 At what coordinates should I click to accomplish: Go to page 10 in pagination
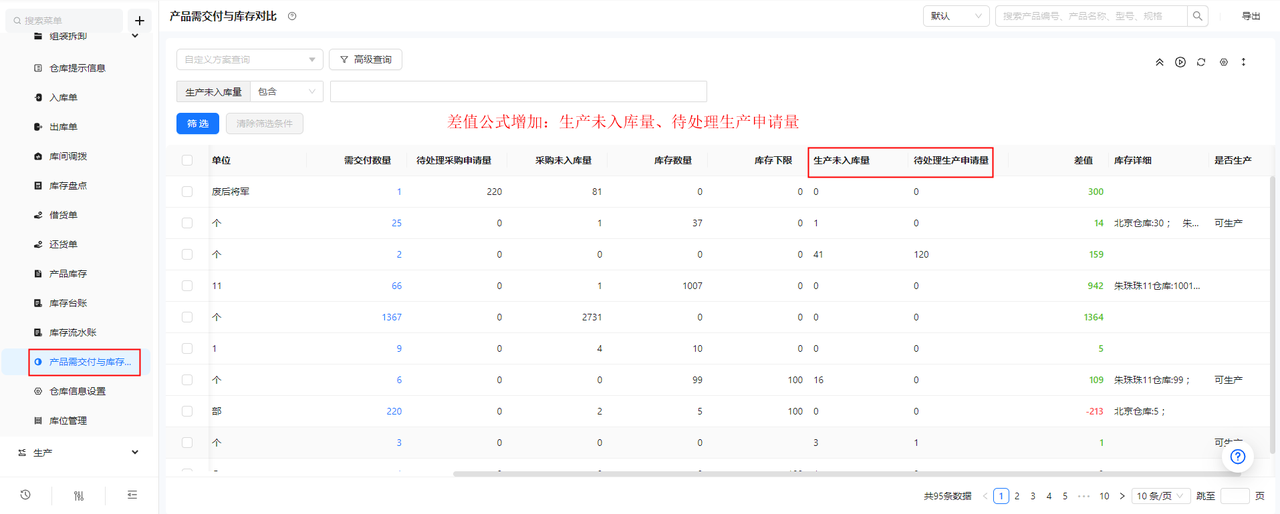tap(1104, 495)
